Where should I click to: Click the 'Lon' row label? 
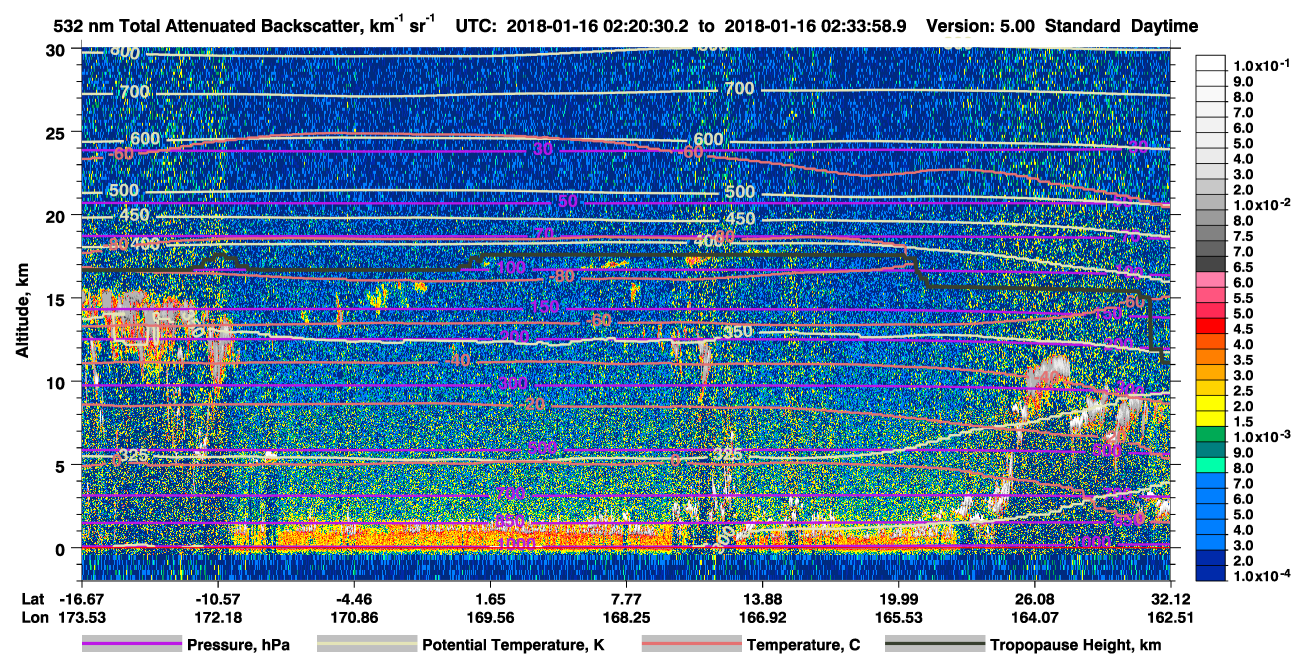(33, 617)
